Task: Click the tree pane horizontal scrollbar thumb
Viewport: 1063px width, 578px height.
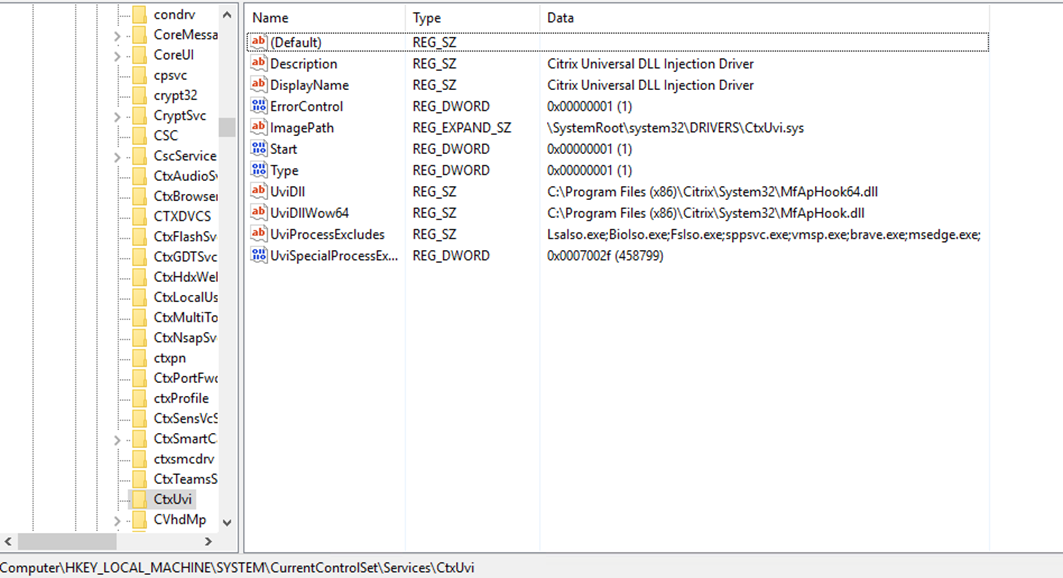Action: (x=67, y=541)
